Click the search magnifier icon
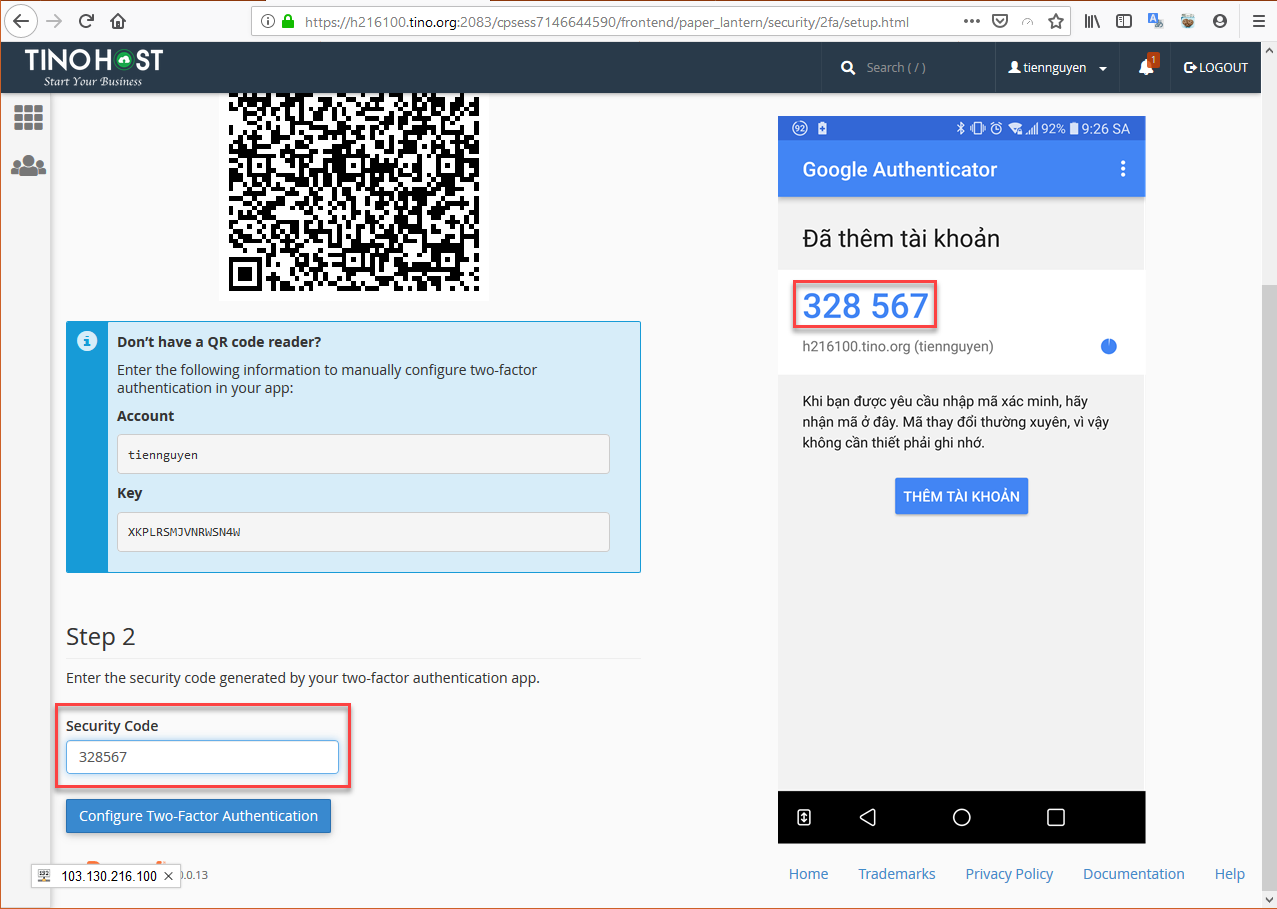This screenshot has width=1277, height=909. point(848,68)
